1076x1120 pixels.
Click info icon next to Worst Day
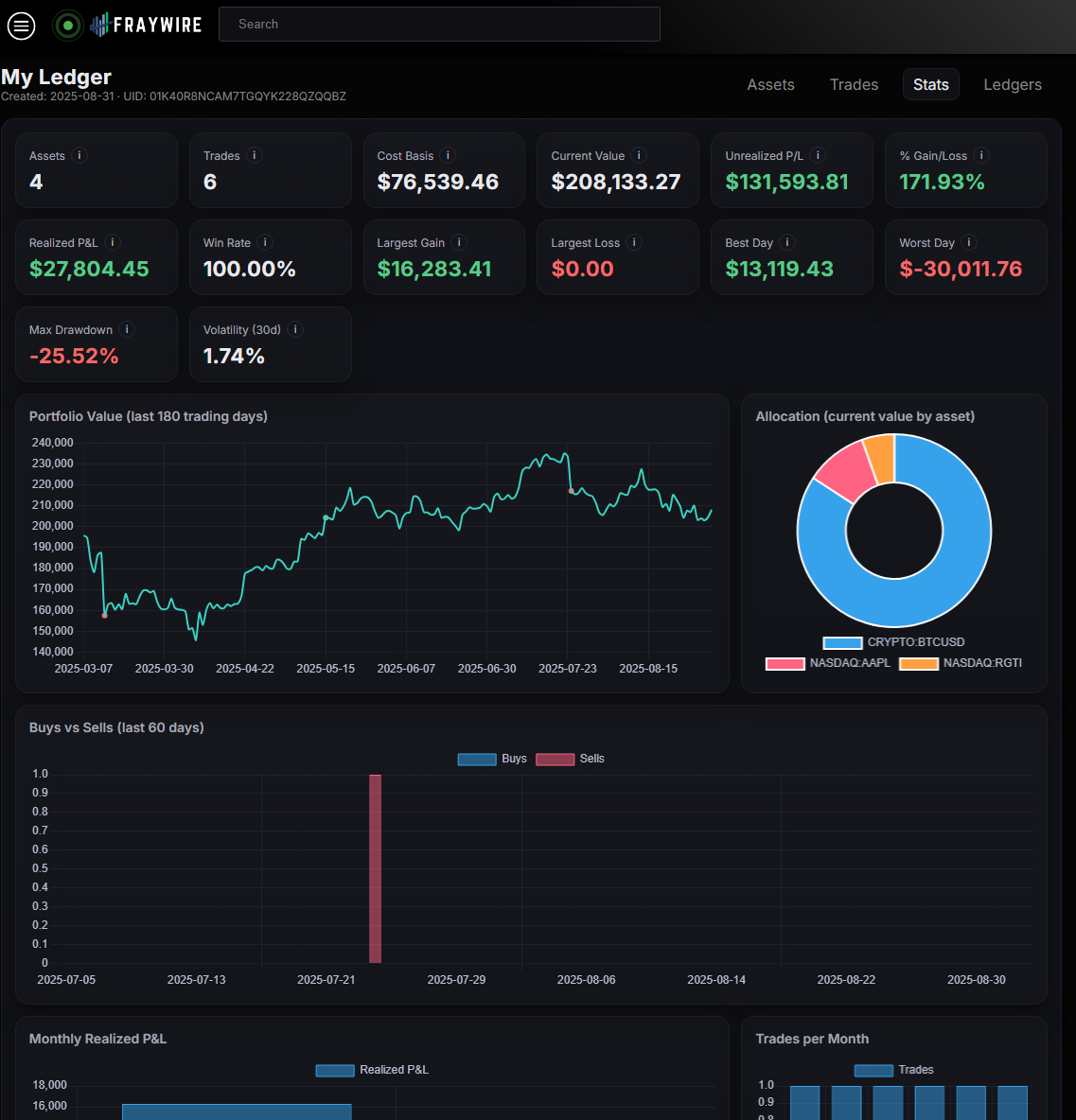[x=969, y=243]
